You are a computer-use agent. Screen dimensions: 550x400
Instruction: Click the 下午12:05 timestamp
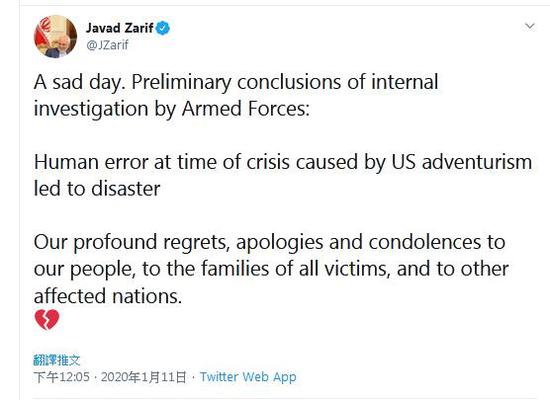coord(62,377)
